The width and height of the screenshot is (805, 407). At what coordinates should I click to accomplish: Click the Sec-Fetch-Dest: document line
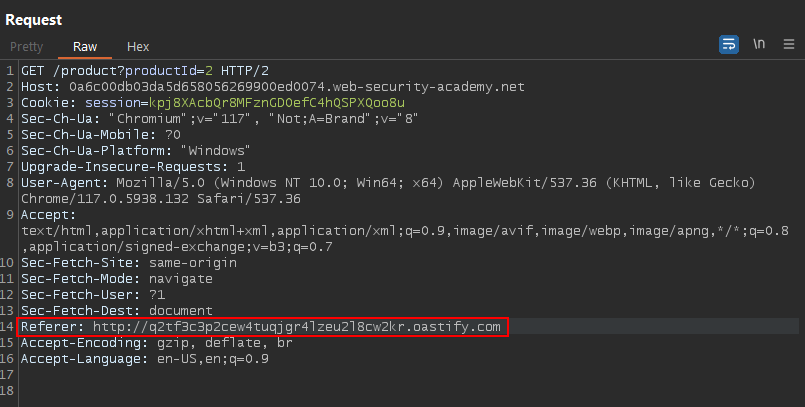click(x=117, y=311)
